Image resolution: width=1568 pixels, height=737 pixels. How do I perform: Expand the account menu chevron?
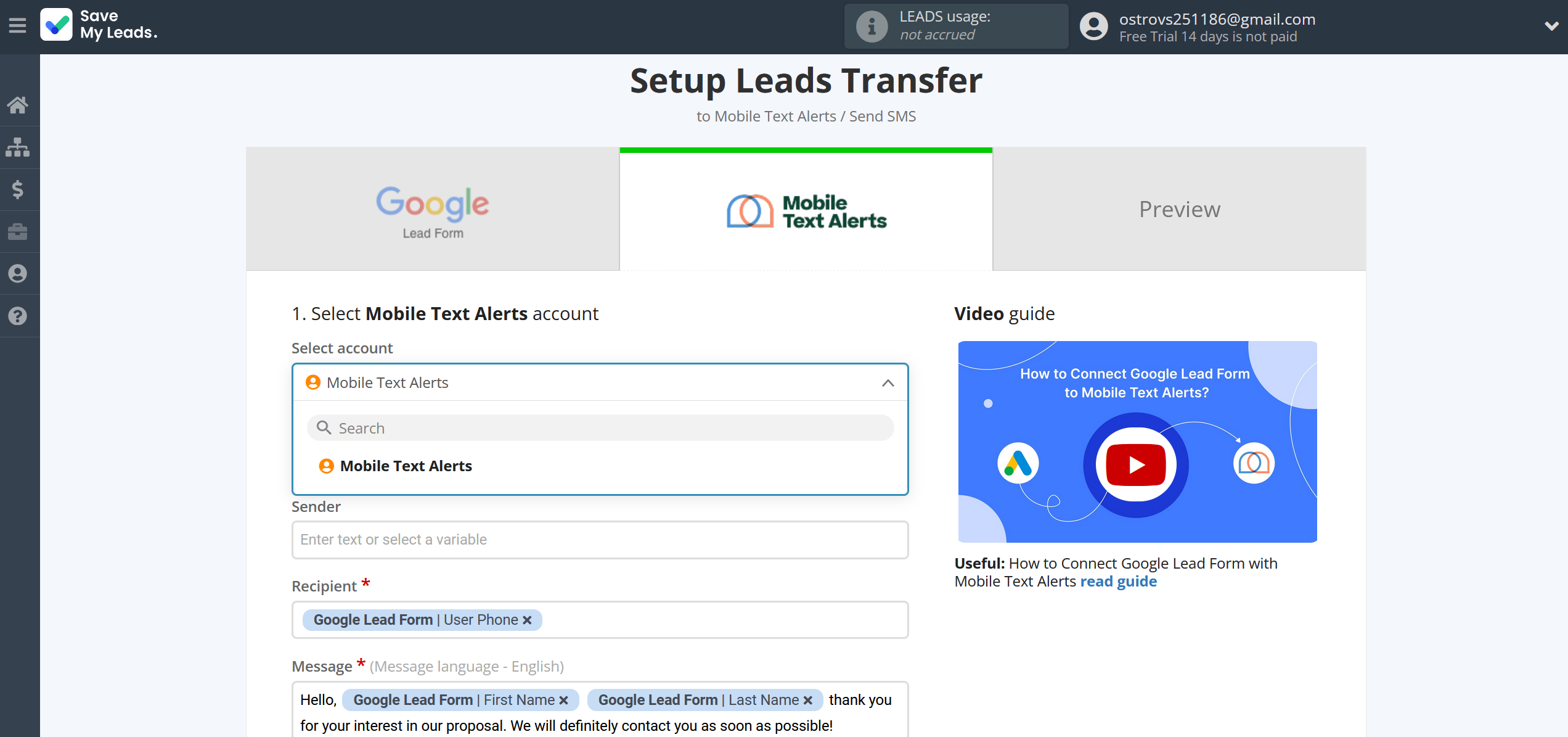tap(1551, 26)
